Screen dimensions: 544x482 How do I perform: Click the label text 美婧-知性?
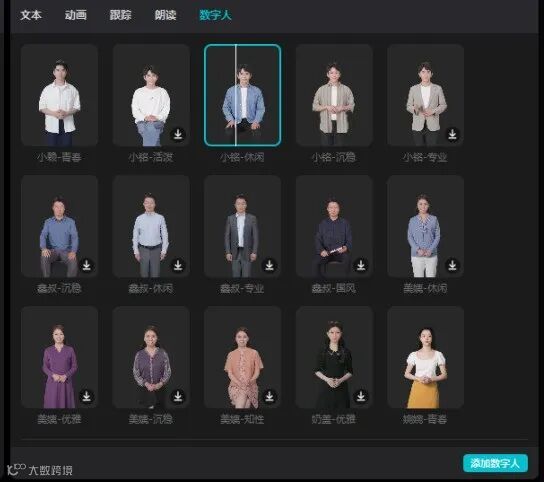pyautogui.click(x=242, y=419)
